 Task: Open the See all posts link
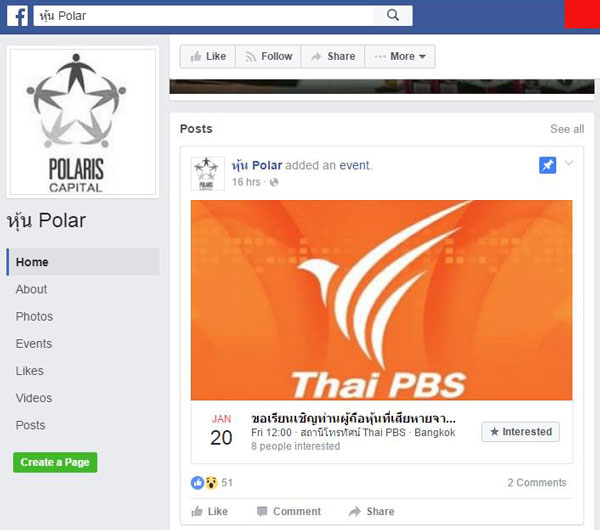[567, 129]
